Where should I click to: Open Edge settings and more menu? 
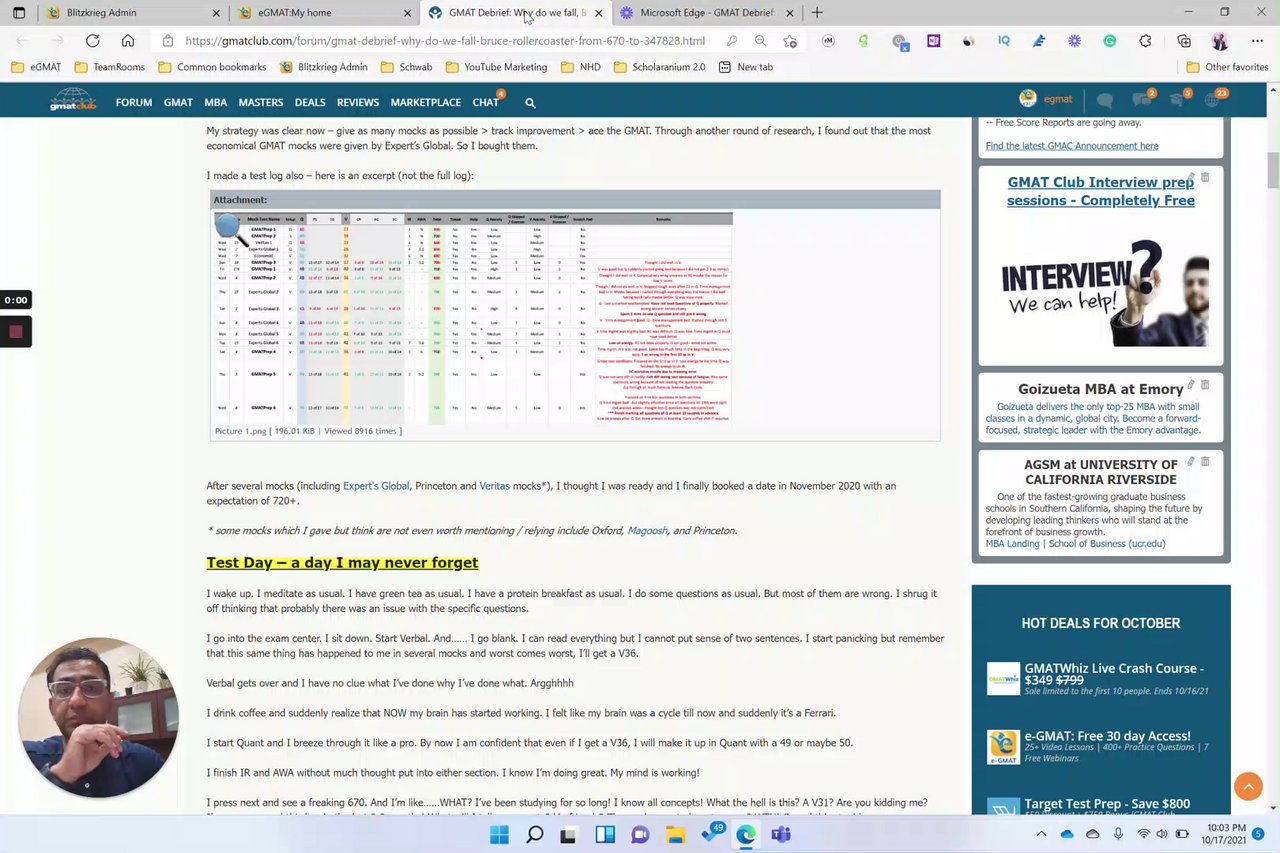tap(1257, 41)
